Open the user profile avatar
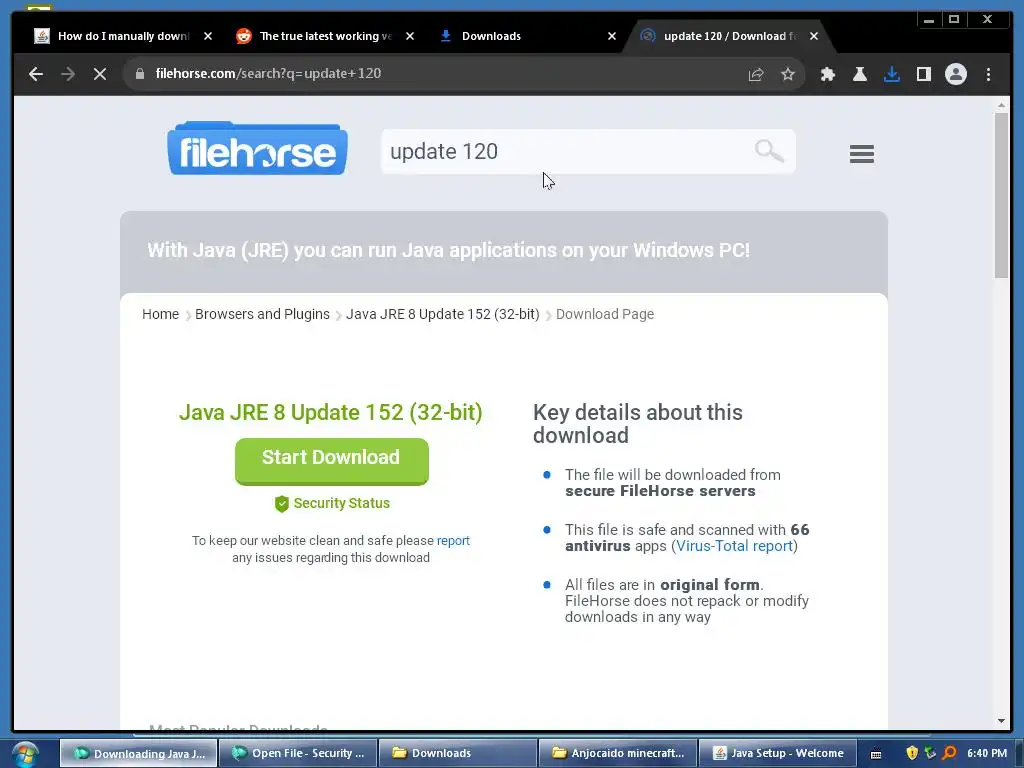 click(x=955, y=74)
